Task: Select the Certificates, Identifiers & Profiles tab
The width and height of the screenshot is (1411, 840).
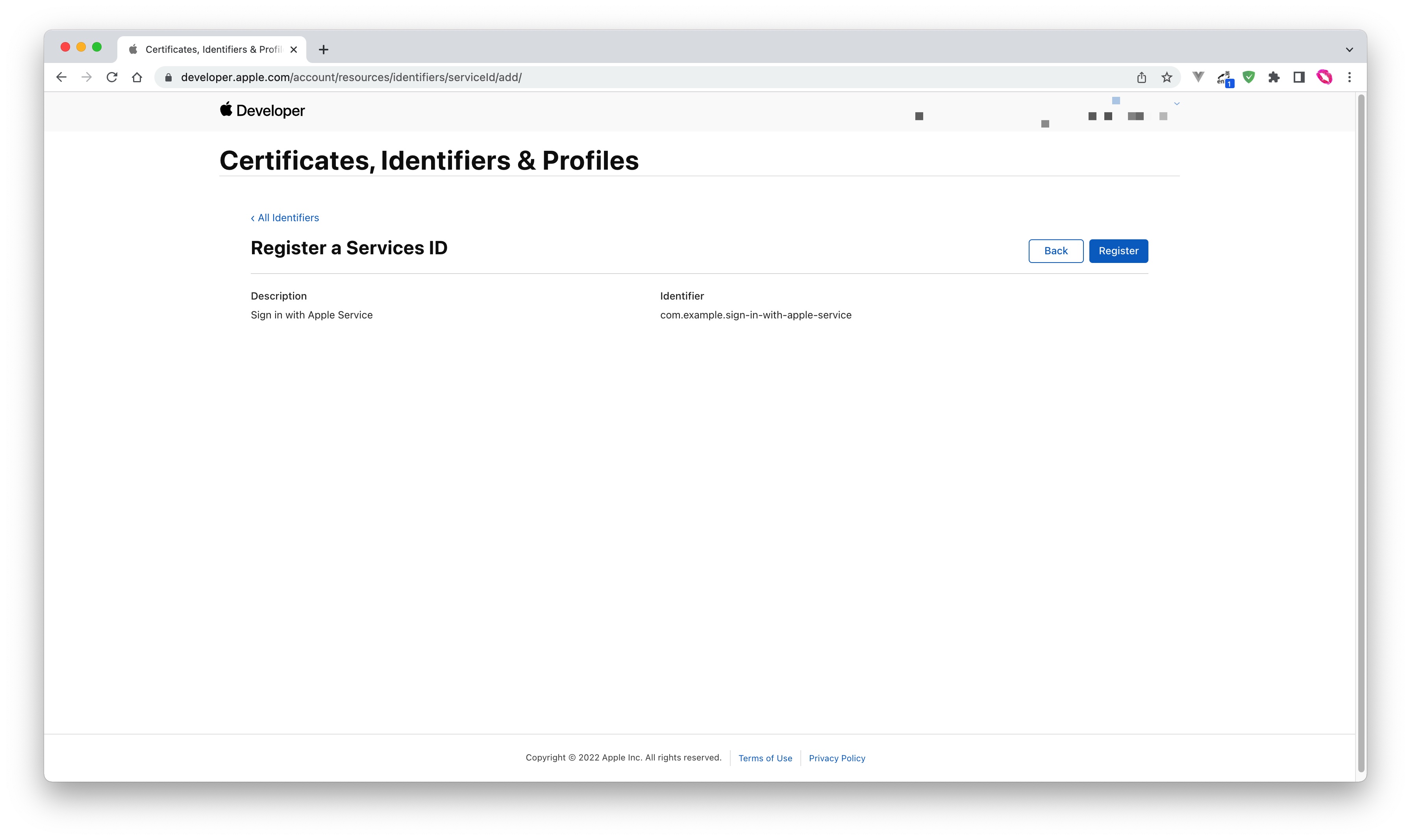Action: (x=212, y=50)
